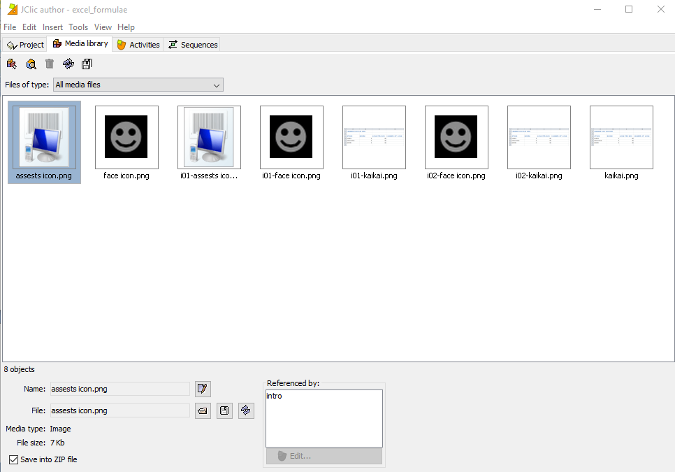675x472 pixels.
Task: Click the add media object toolbar icon
Action: tap(12, 64)
